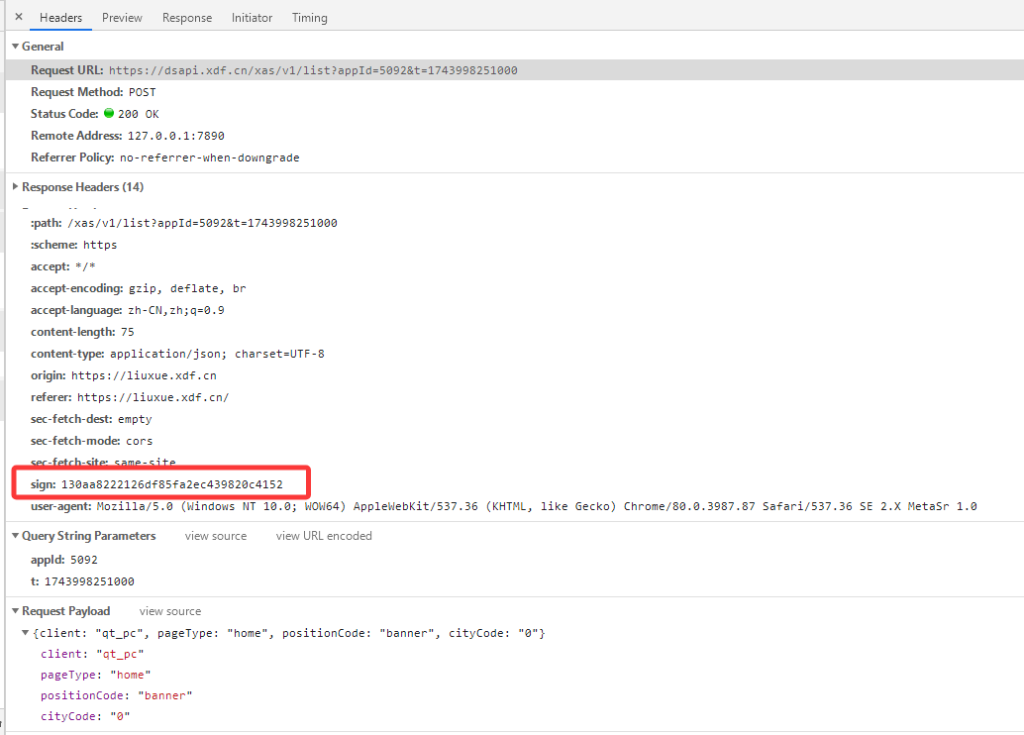Collapse the General section
The width and height of the screenshot is (1024, 735).
(15, 47)
